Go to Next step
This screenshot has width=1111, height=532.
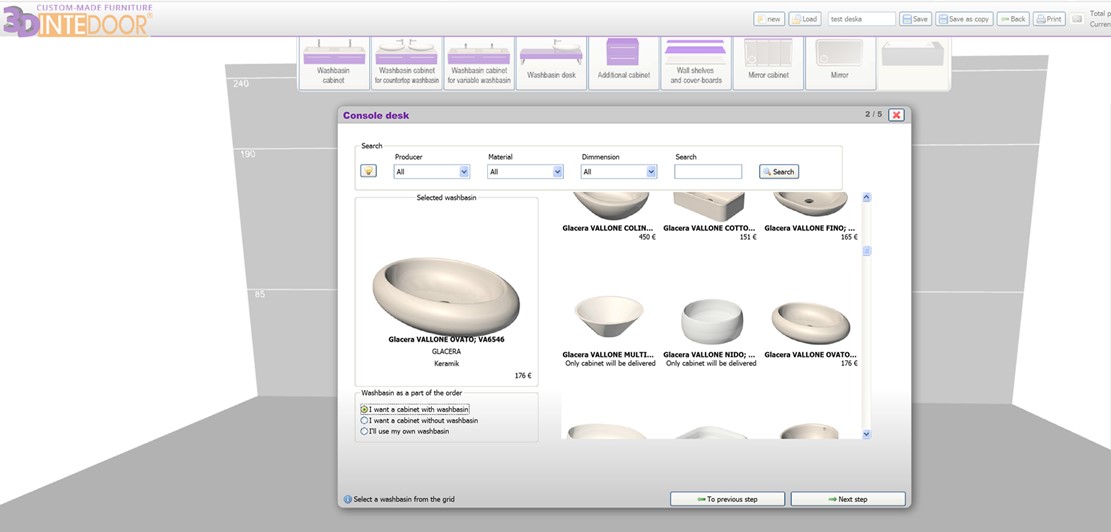847,499
